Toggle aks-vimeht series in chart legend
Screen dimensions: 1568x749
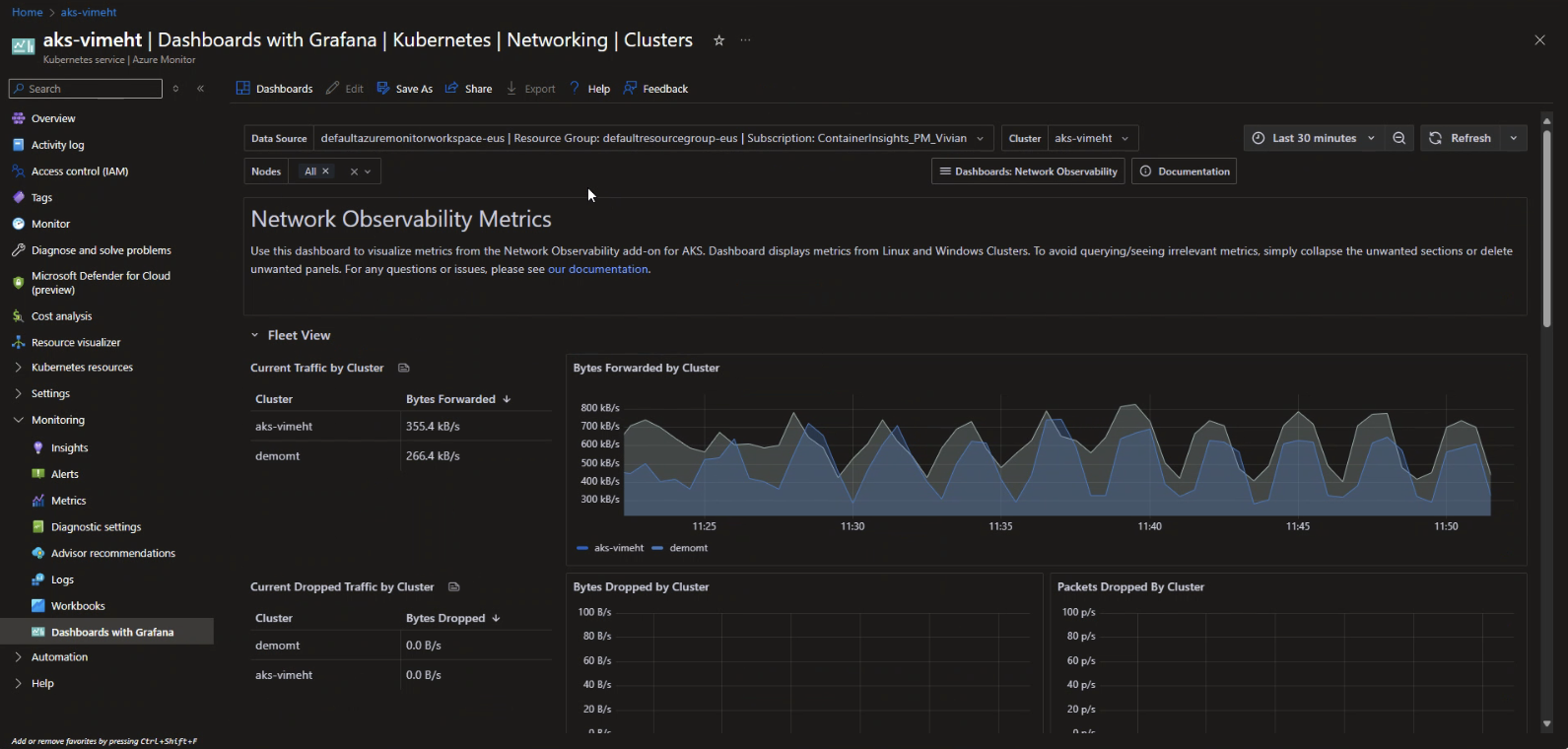coord(610,548)
